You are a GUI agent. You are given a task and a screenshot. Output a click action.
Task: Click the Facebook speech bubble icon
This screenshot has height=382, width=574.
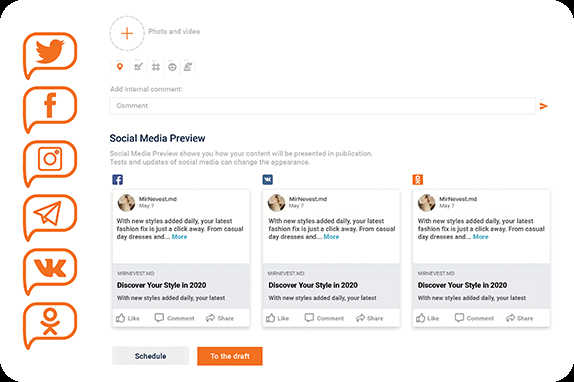click(x=50, y=109)
